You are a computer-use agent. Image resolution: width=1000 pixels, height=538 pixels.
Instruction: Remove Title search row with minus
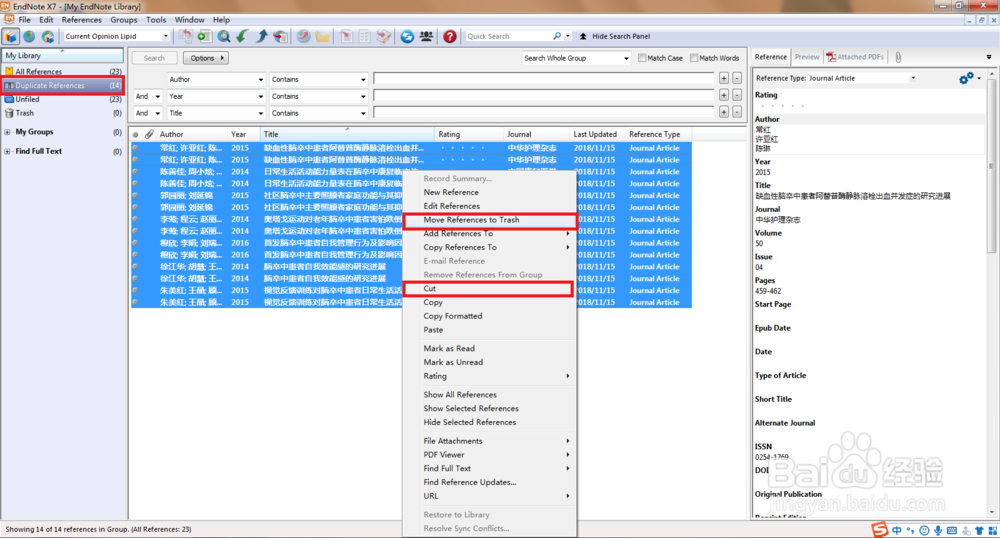737,112
